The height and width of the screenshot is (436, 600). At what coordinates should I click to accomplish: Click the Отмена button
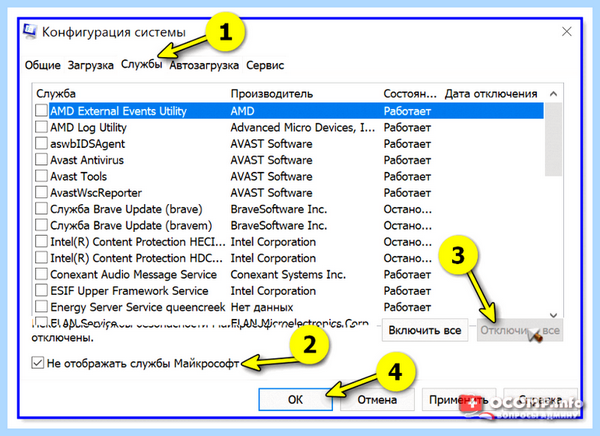[x=377, y=399]
